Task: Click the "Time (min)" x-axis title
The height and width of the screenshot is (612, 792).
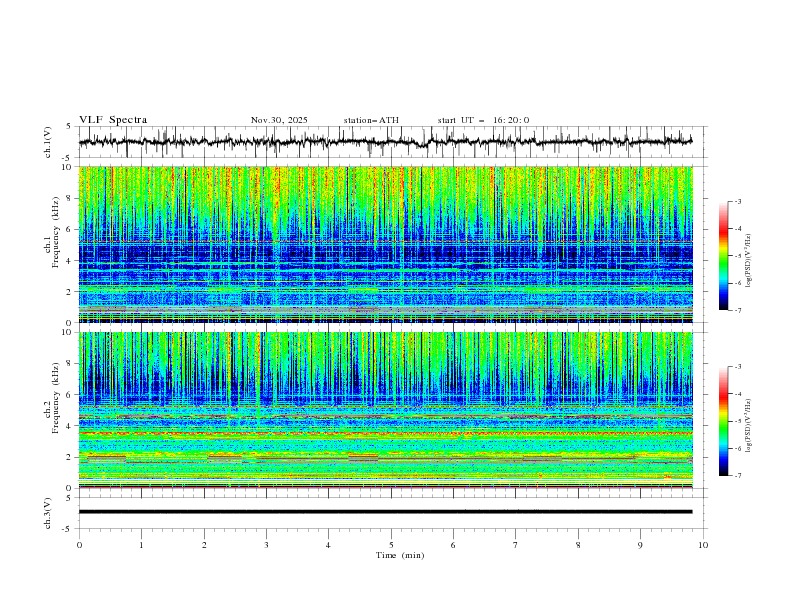Action: coord(400,555)
